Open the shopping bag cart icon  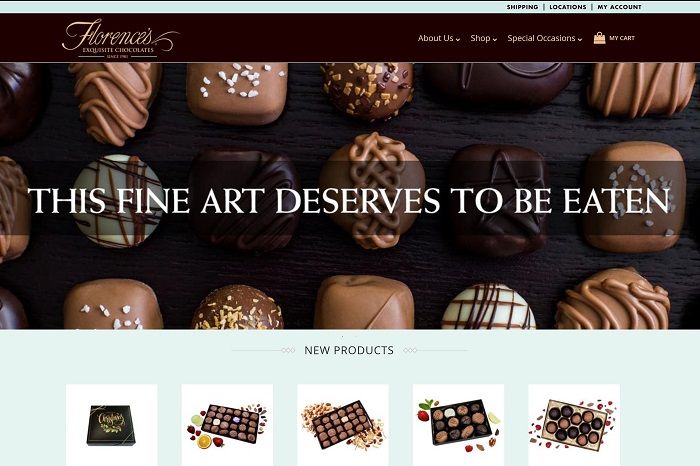(x=599, y=38)
